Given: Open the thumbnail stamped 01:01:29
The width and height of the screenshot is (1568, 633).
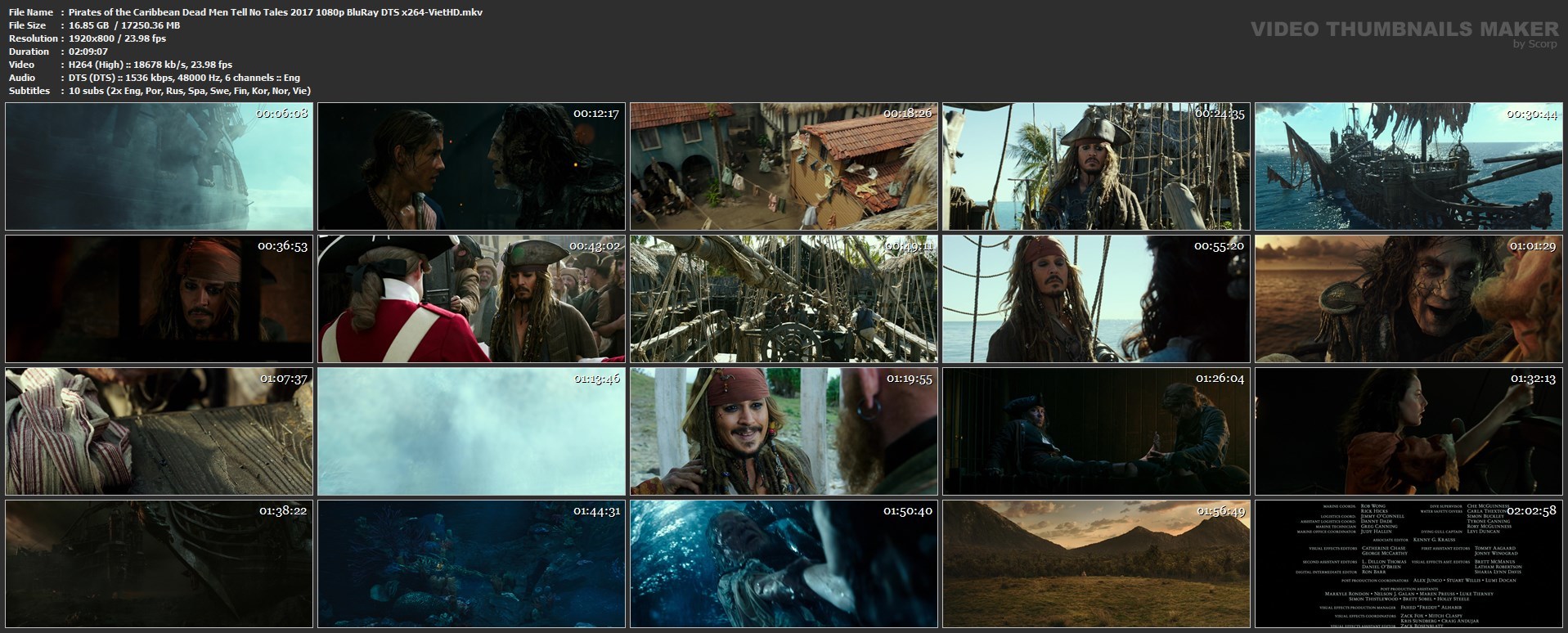Looking at the screenshot, I should 1409,299.
